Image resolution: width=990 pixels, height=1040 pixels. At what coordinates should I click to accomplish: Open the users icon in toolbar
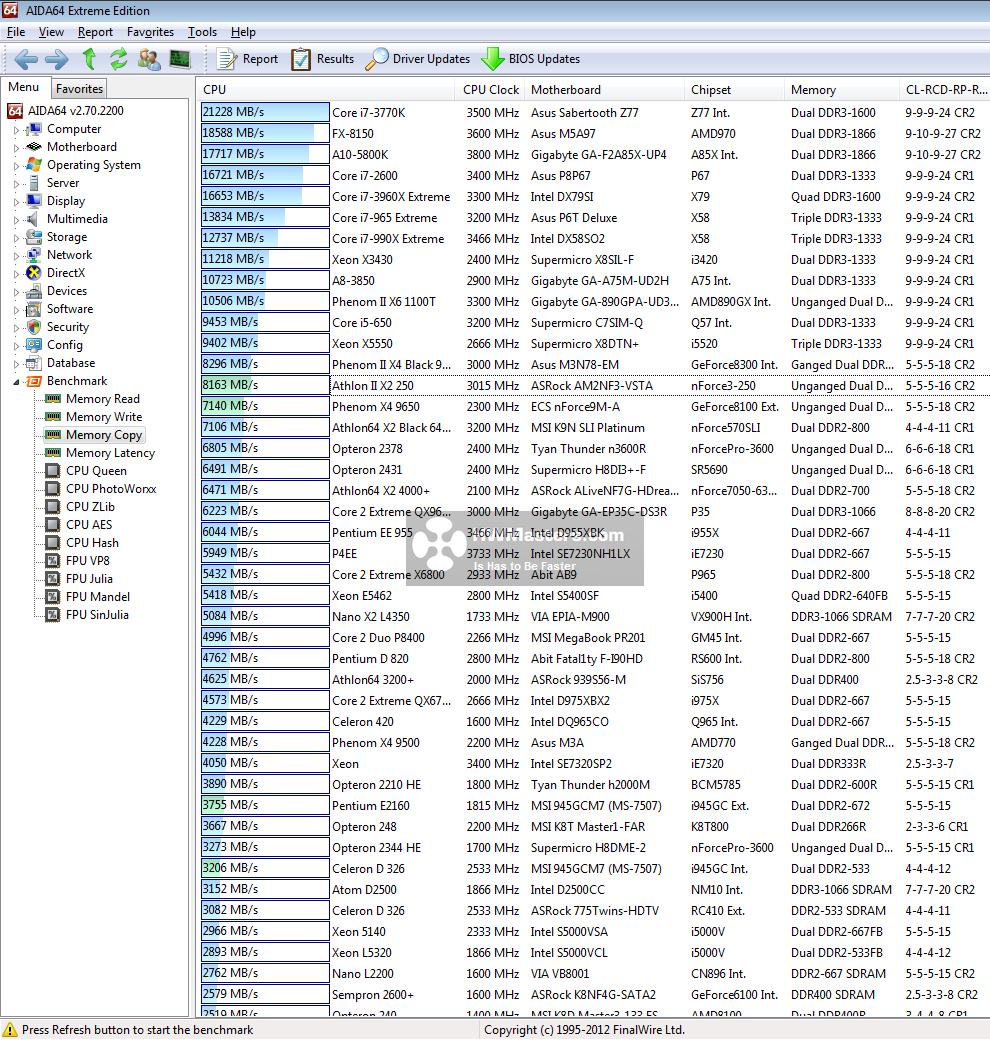149,59
